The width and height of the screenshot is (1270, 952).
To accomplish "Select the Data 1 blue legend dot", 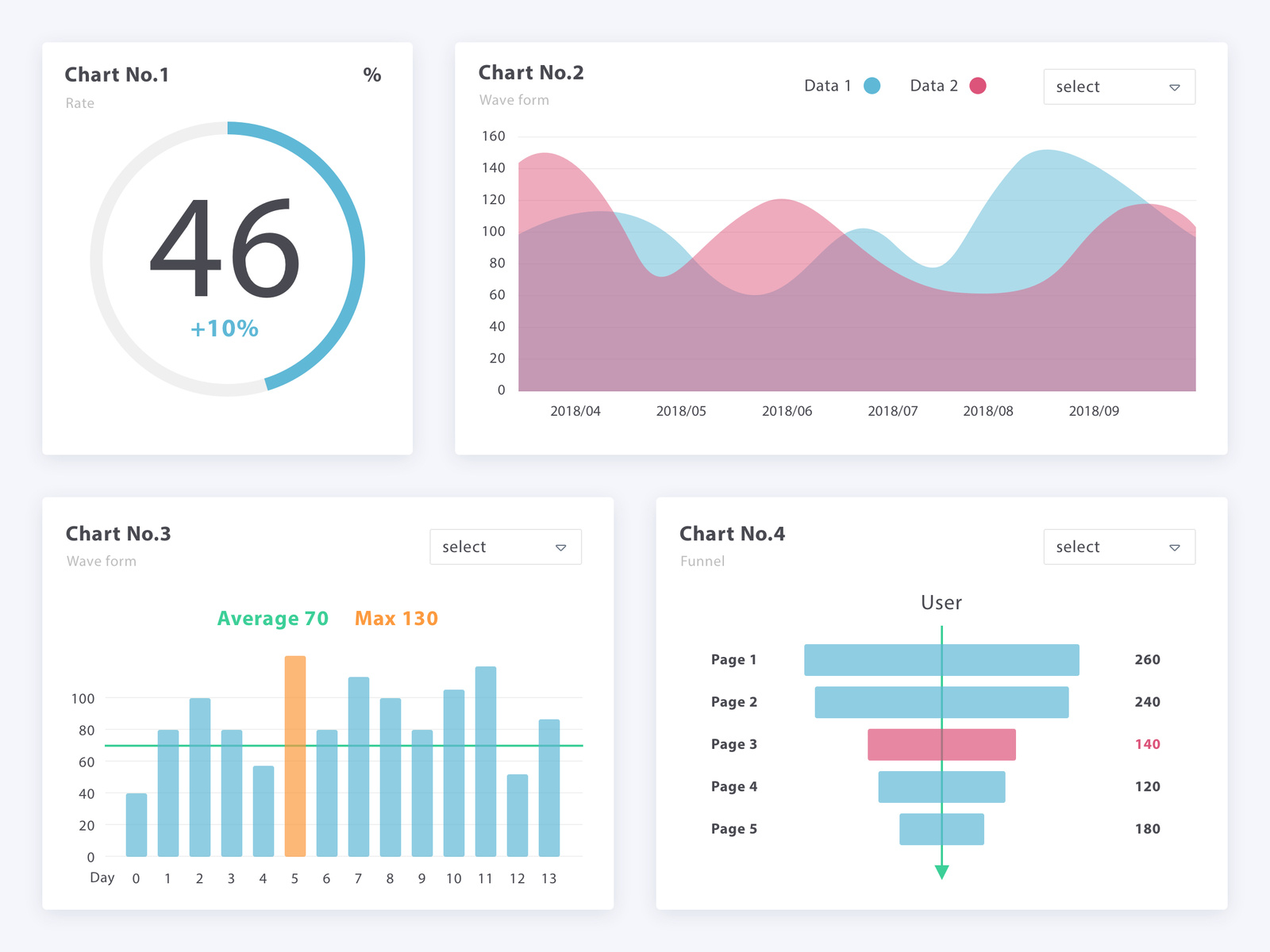I will (872, 86).
